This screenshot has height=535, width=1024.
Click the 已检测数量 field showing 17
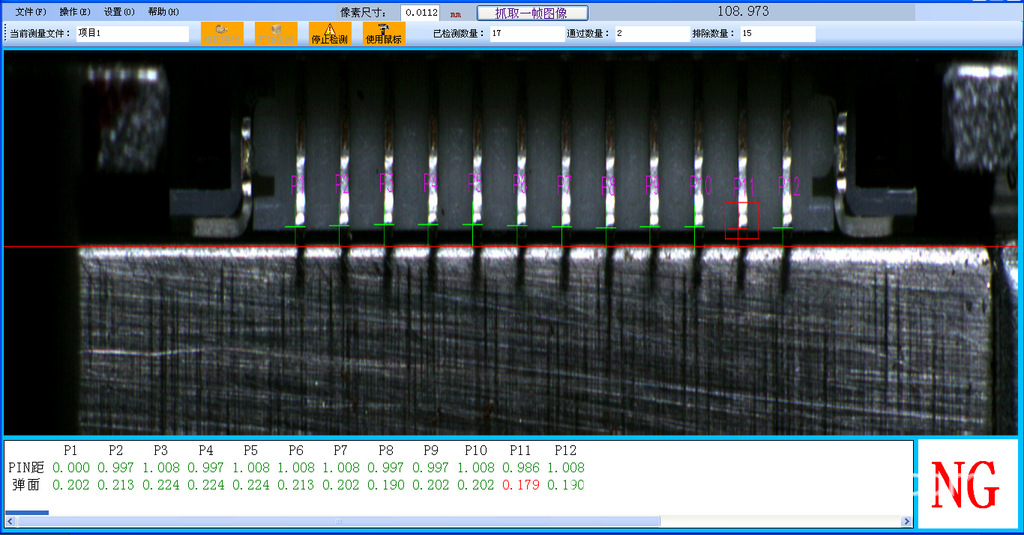(526, 34)
